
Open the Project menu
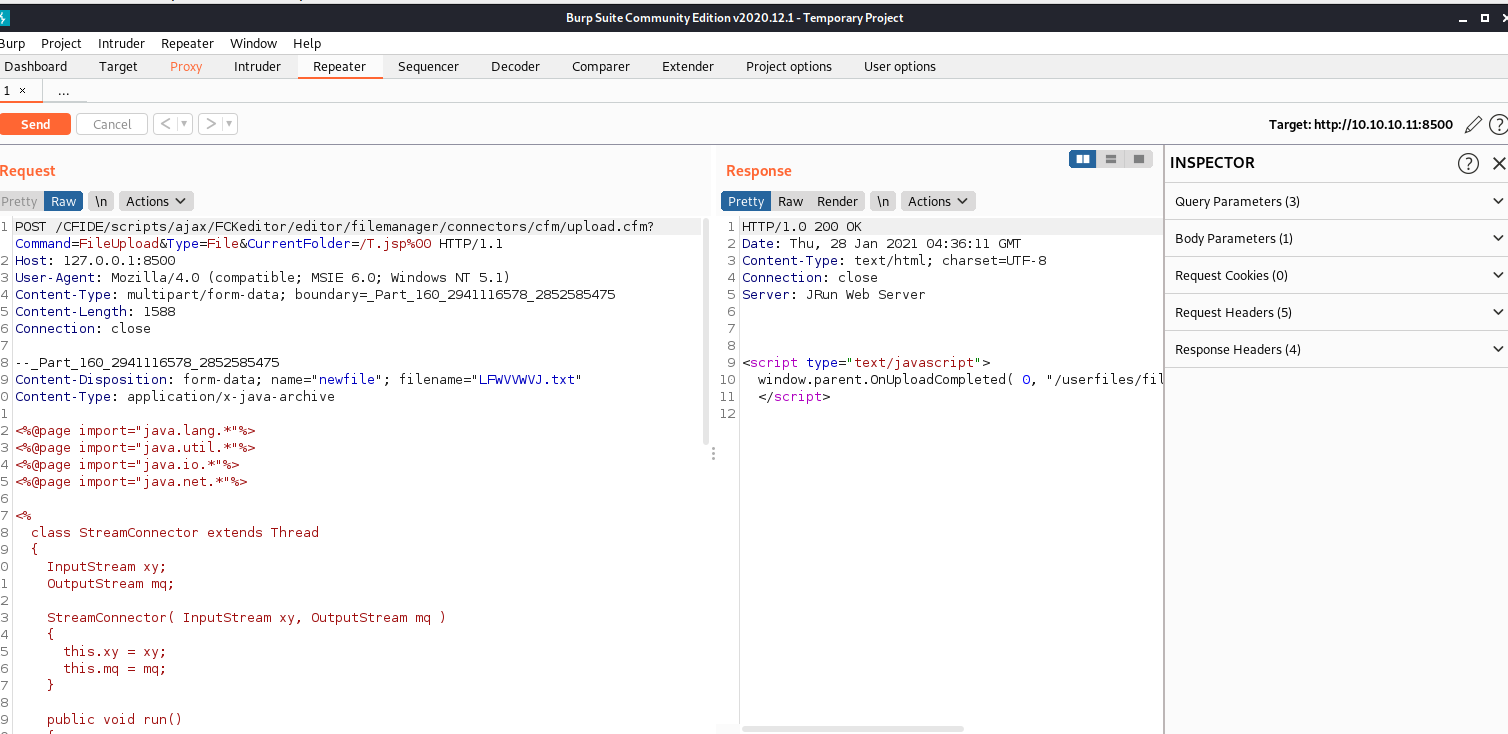tap(61, 43)
